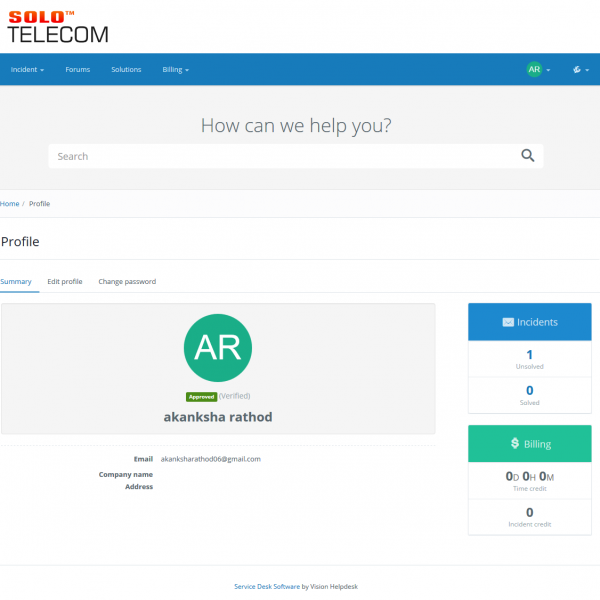This screenshot has width=600, height=600.
Task: Click the dollar icon in Billing panel
Action: pyautogui.click(x=515, y=443)
